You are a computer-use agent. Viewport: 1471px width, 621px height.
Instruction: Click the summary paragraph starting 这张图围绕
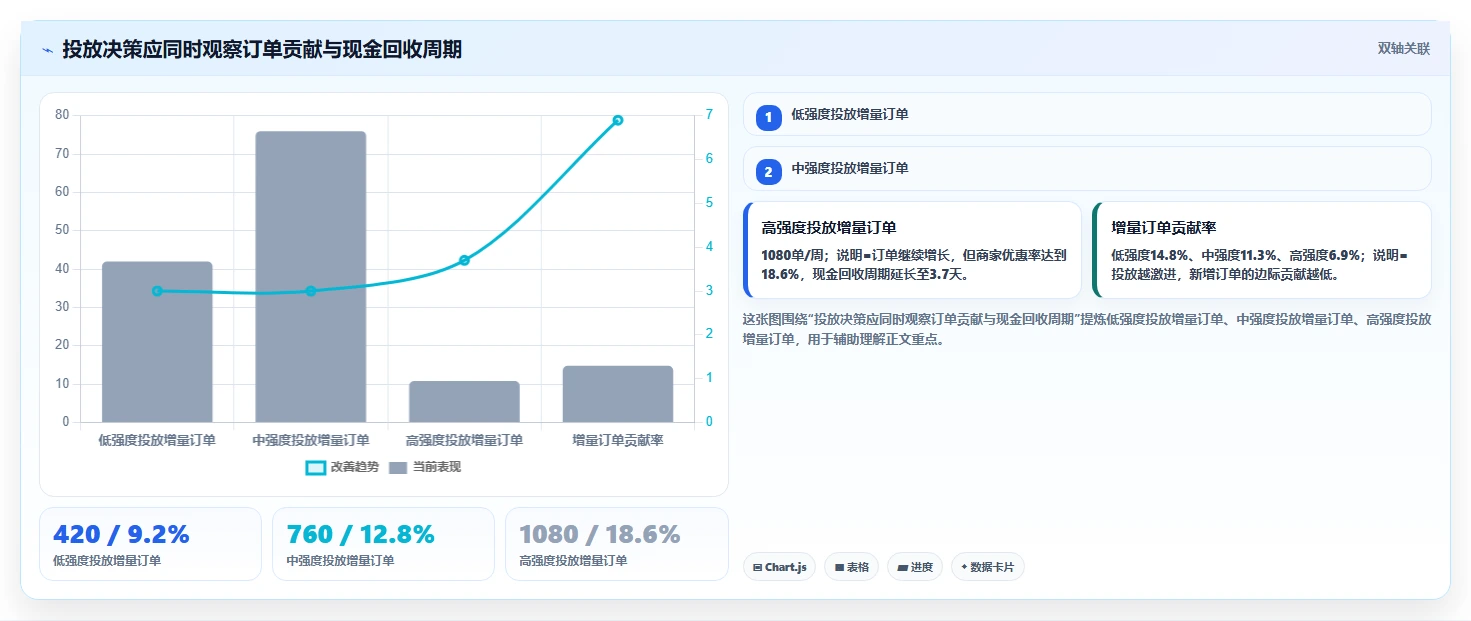(1087, 329)
